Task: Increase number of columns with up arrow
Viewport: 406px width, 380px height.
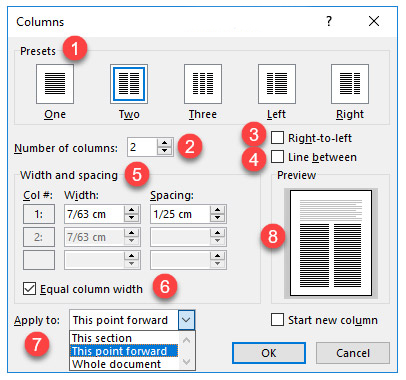Action: (x=164, y=143)
